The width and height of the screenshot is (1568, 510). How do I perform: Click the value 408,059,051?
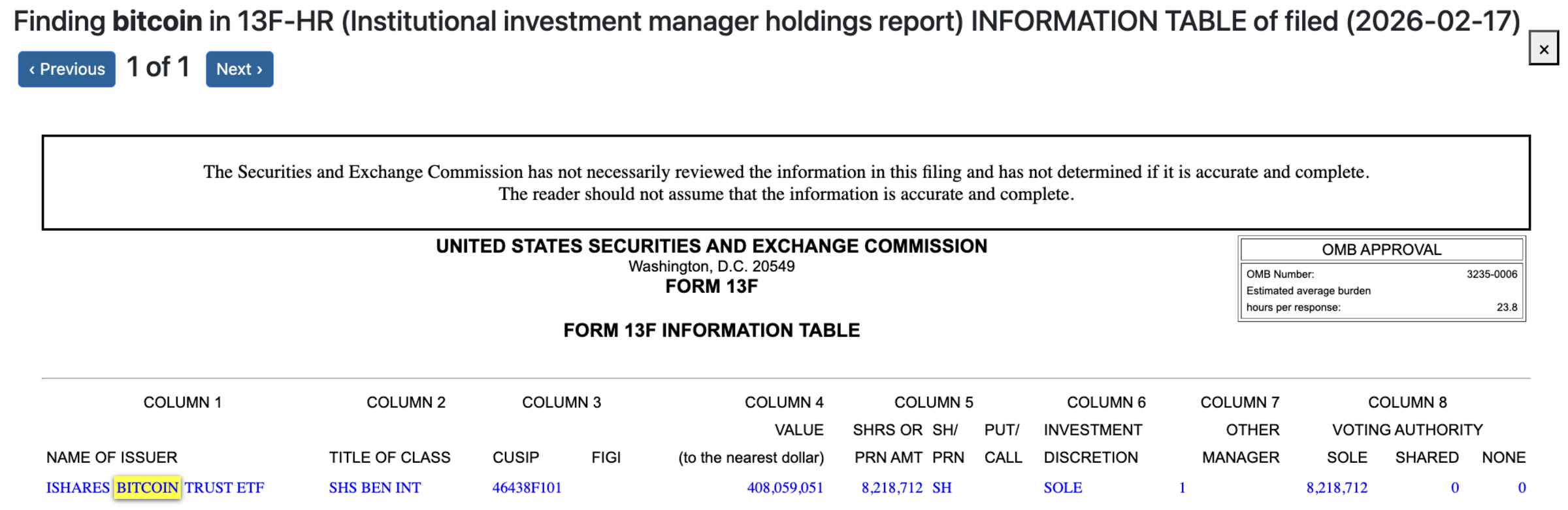(785, 488)
